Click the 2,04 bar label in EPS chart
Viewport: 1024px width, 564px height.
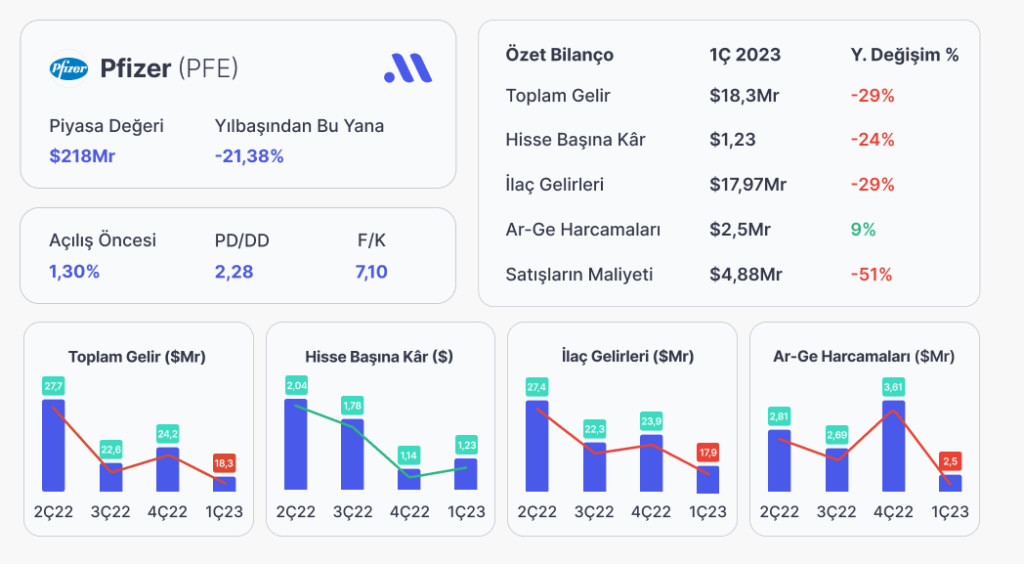(x=296, y=386)
